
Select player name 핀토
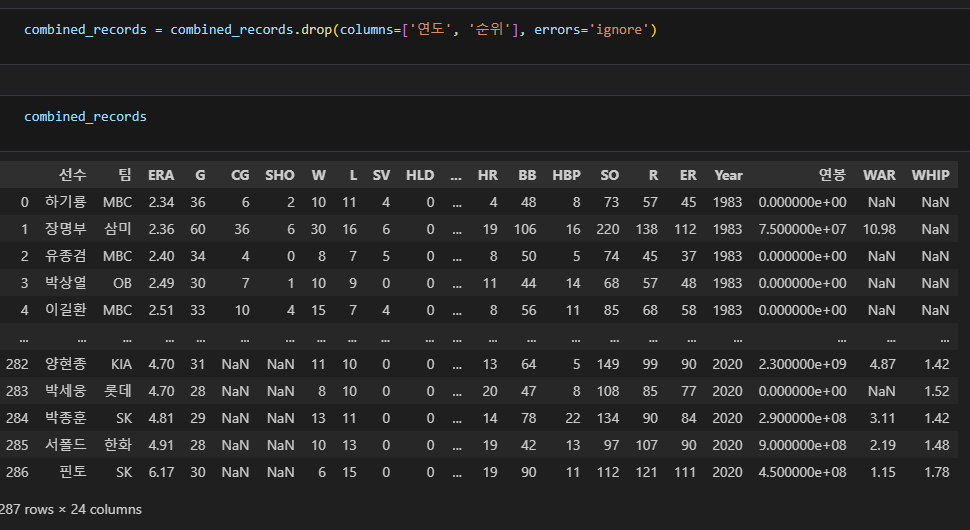pyautogui.click(x=72, y=472)
